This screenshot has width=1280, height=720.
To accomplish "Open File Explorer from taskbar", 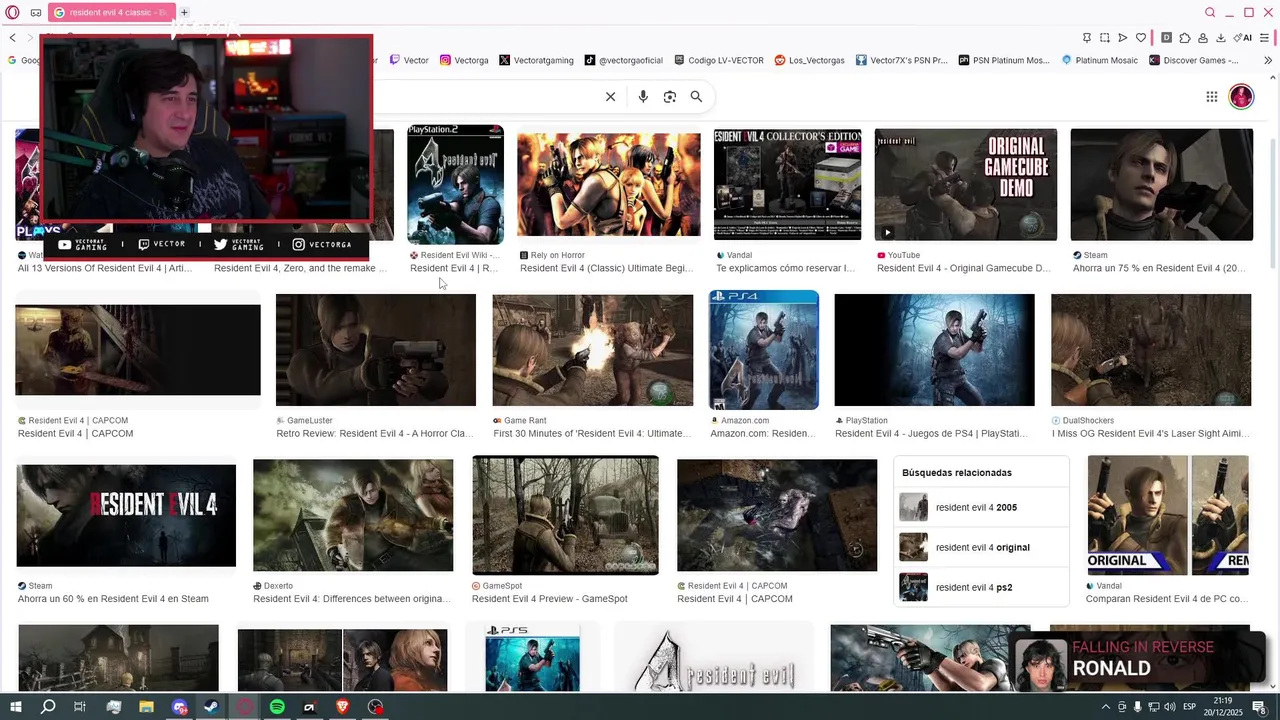I will (146, 707).
